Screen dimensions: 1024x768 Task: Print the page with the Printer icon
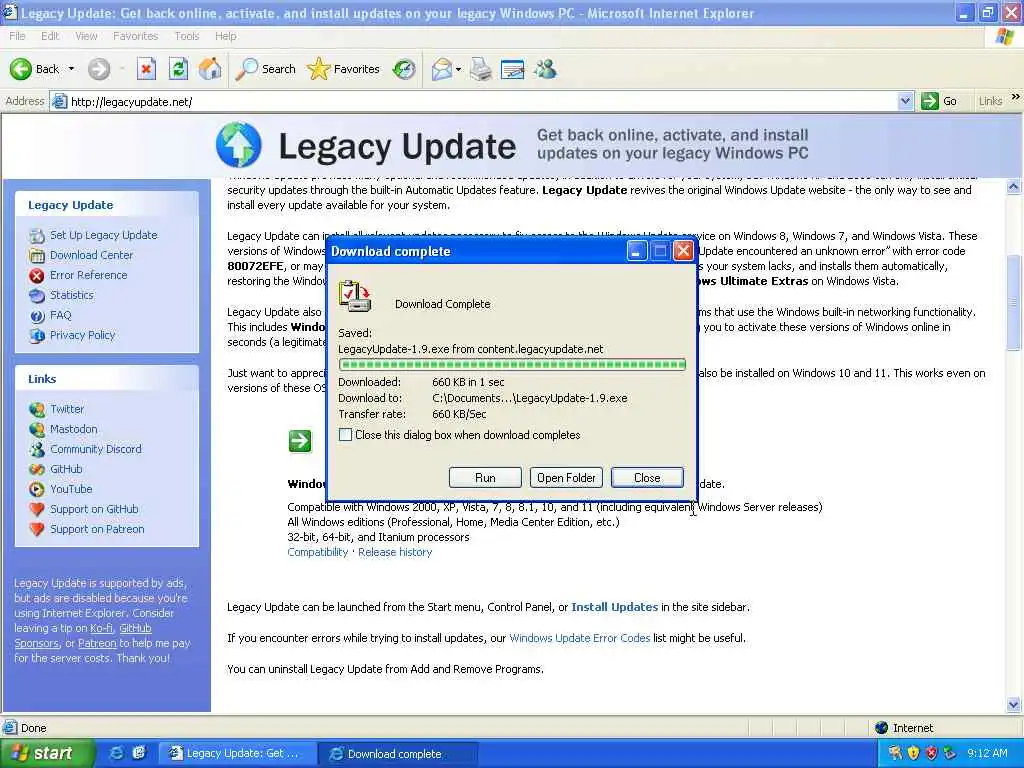tap(481, 69)
